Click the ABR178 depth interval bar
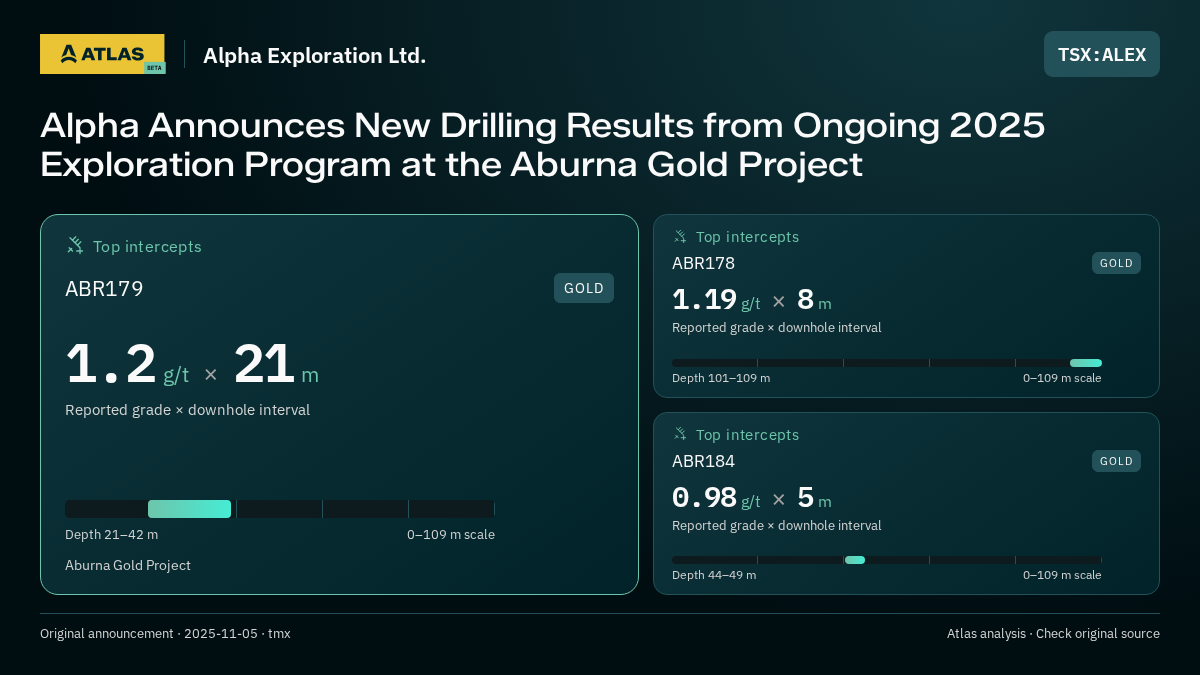This screenshot has height=675, width=1200. click(887, 363)
